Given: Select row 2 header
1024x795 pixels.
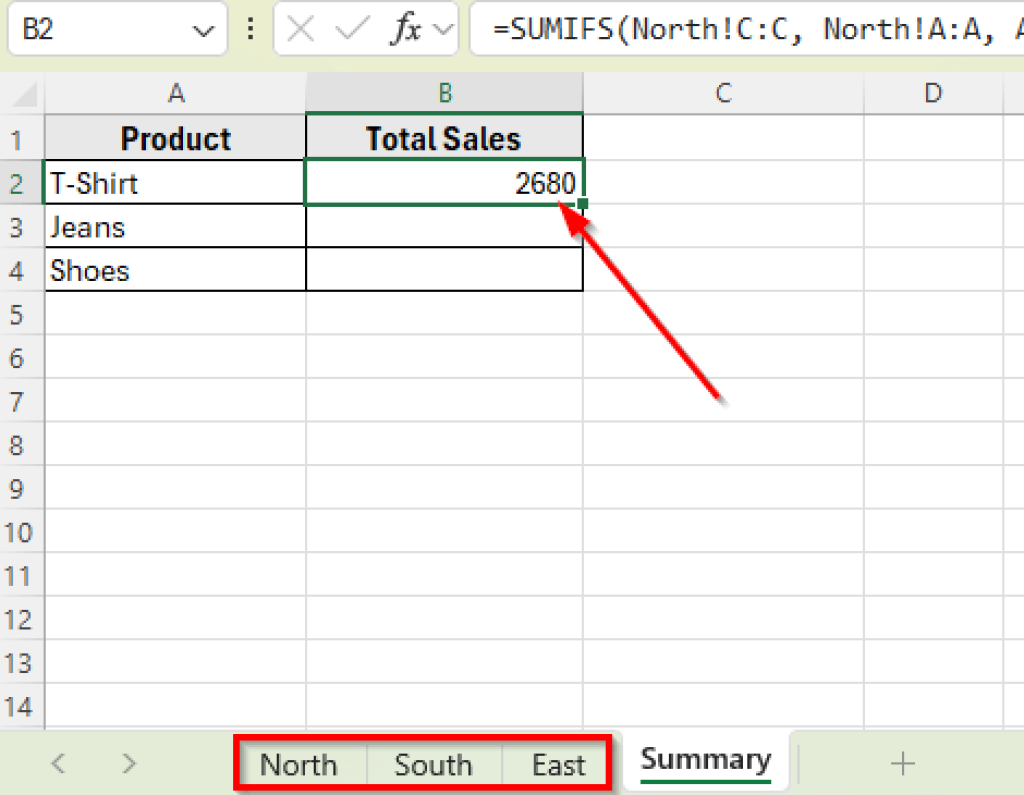Looking at the screenshot, I should pyautogui.click(x=22, y=183).
